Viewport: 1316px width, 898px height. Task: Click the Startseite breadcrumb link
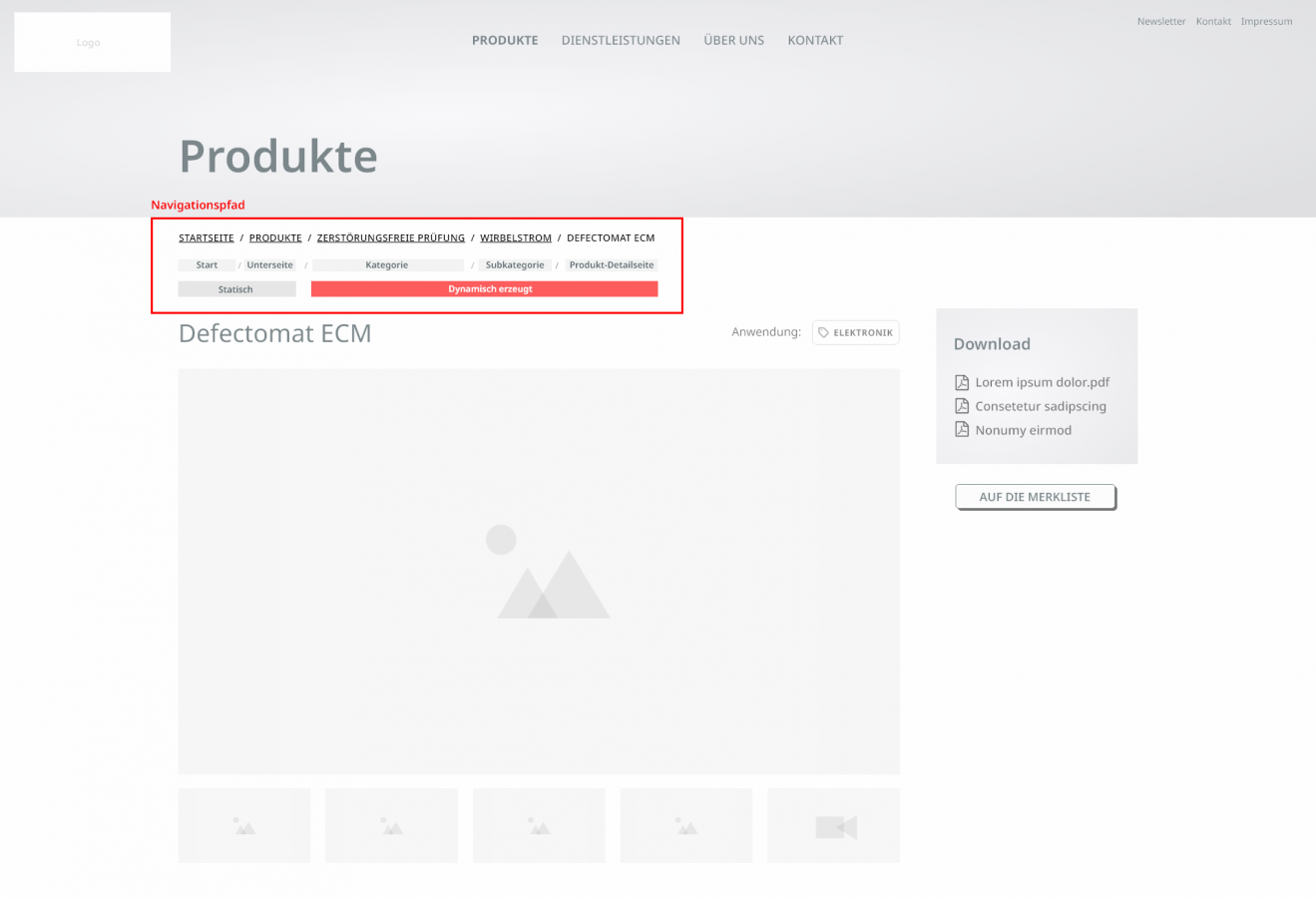(207, 238)
